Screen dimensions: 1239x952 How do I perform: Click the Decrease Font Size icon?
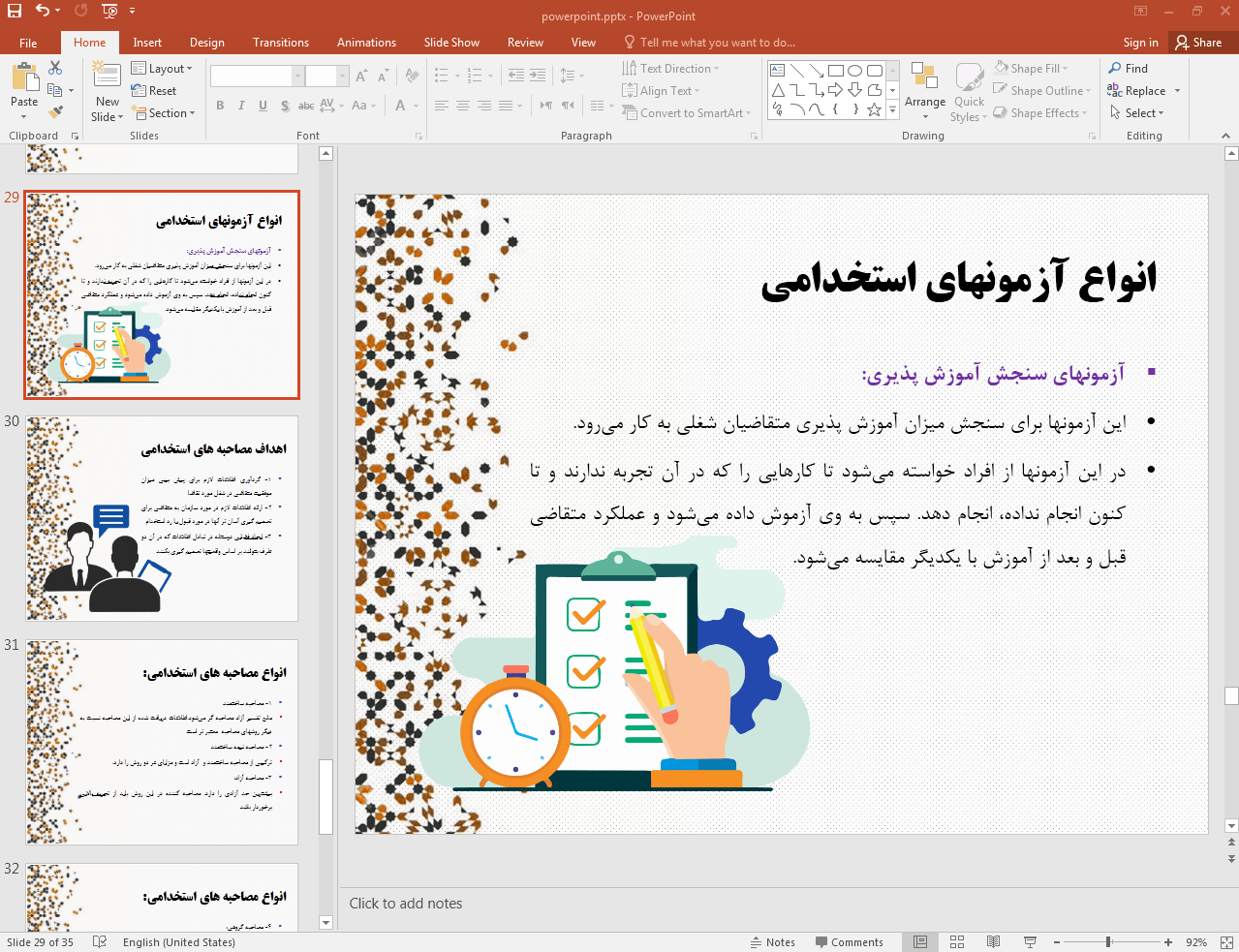(x=383, y=76)
